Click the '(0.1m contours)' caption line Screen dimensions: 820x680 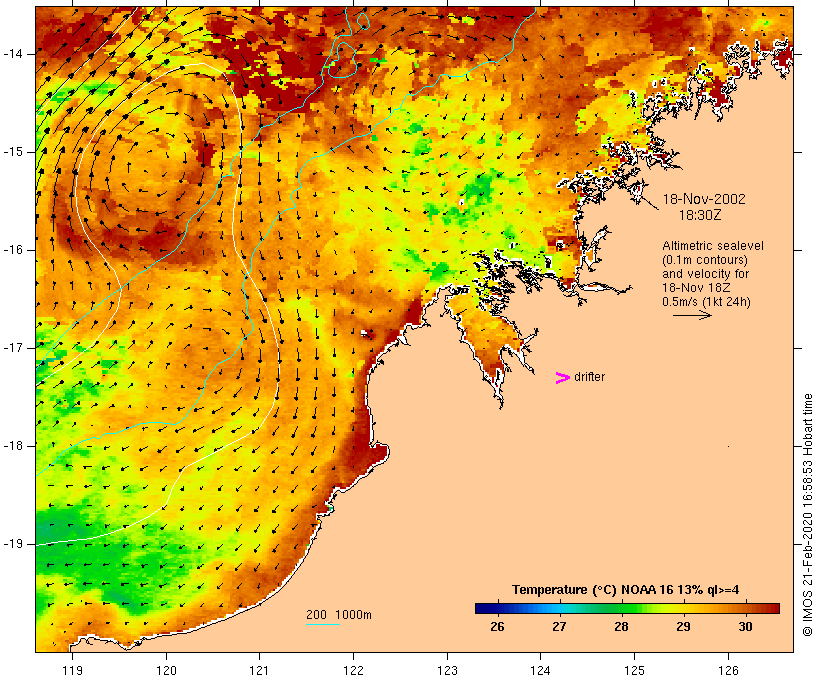705,260
